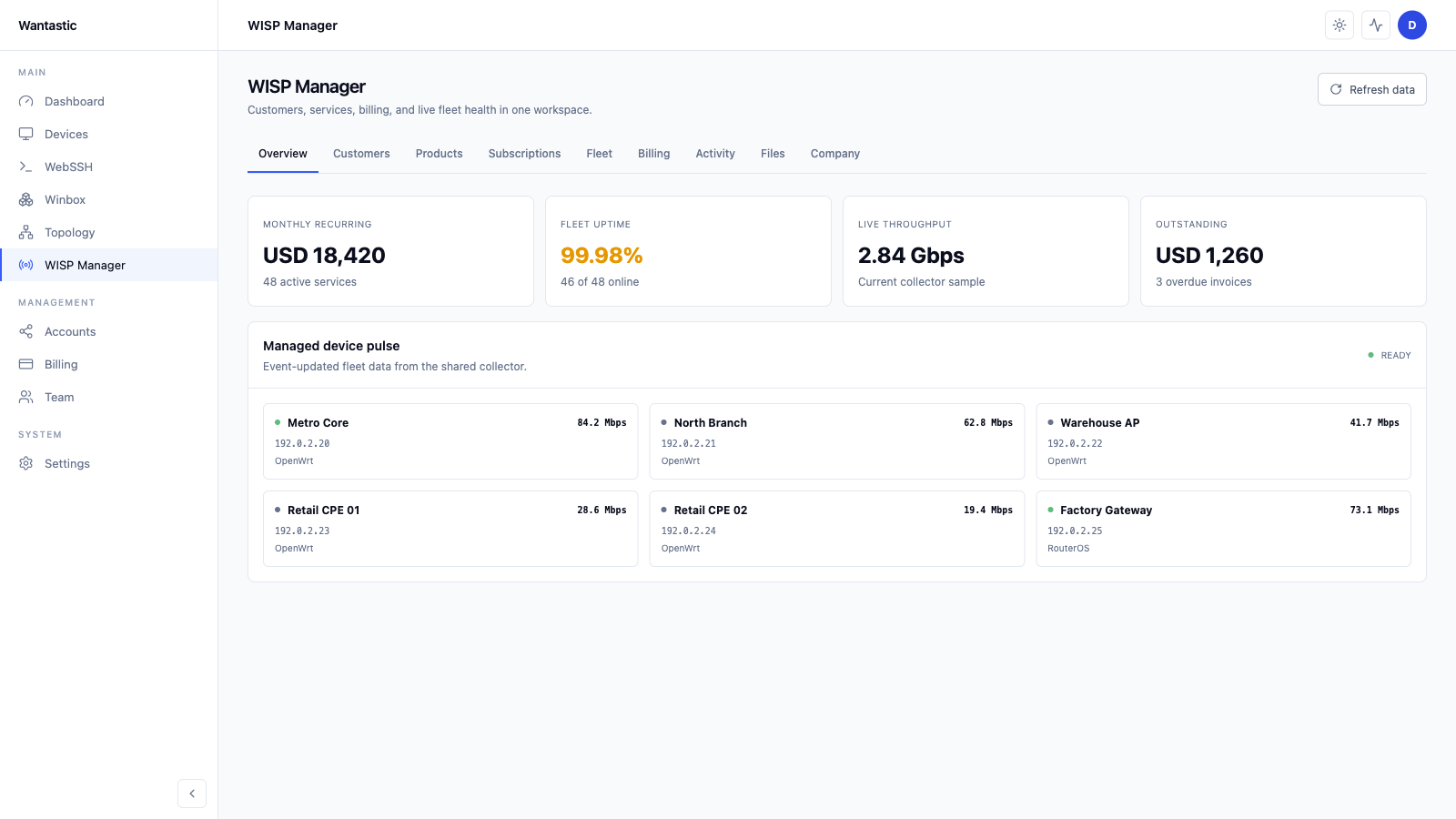Open the Files tab

coord(773,154)
